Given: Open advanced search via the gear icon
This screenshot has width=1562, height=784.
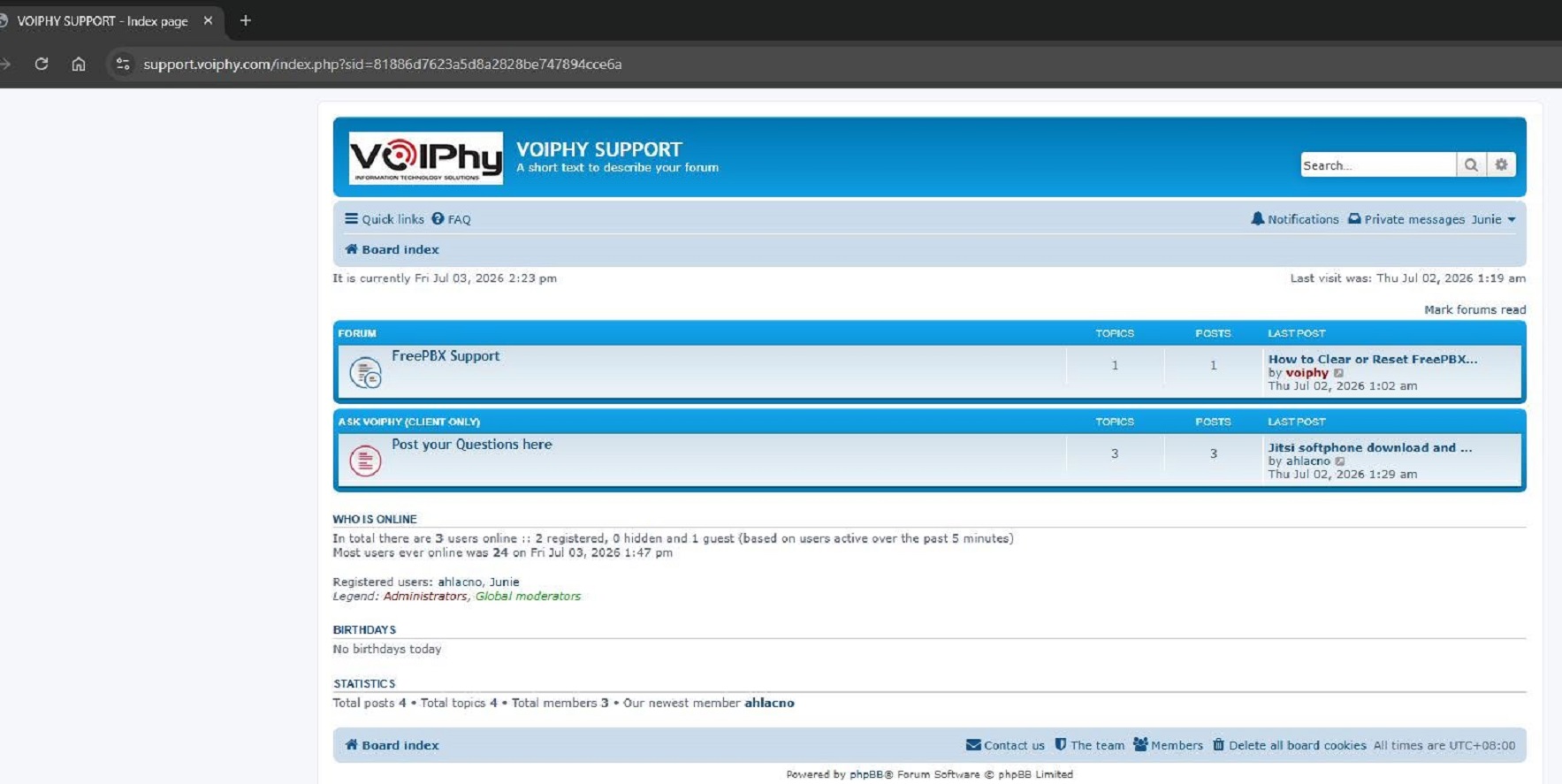Looking at the screenshot, I should (x=1501, y=165).
